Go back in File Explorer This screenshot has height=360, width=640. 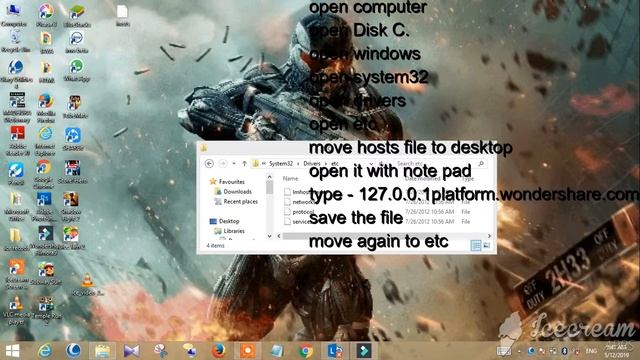click(209, 164)
